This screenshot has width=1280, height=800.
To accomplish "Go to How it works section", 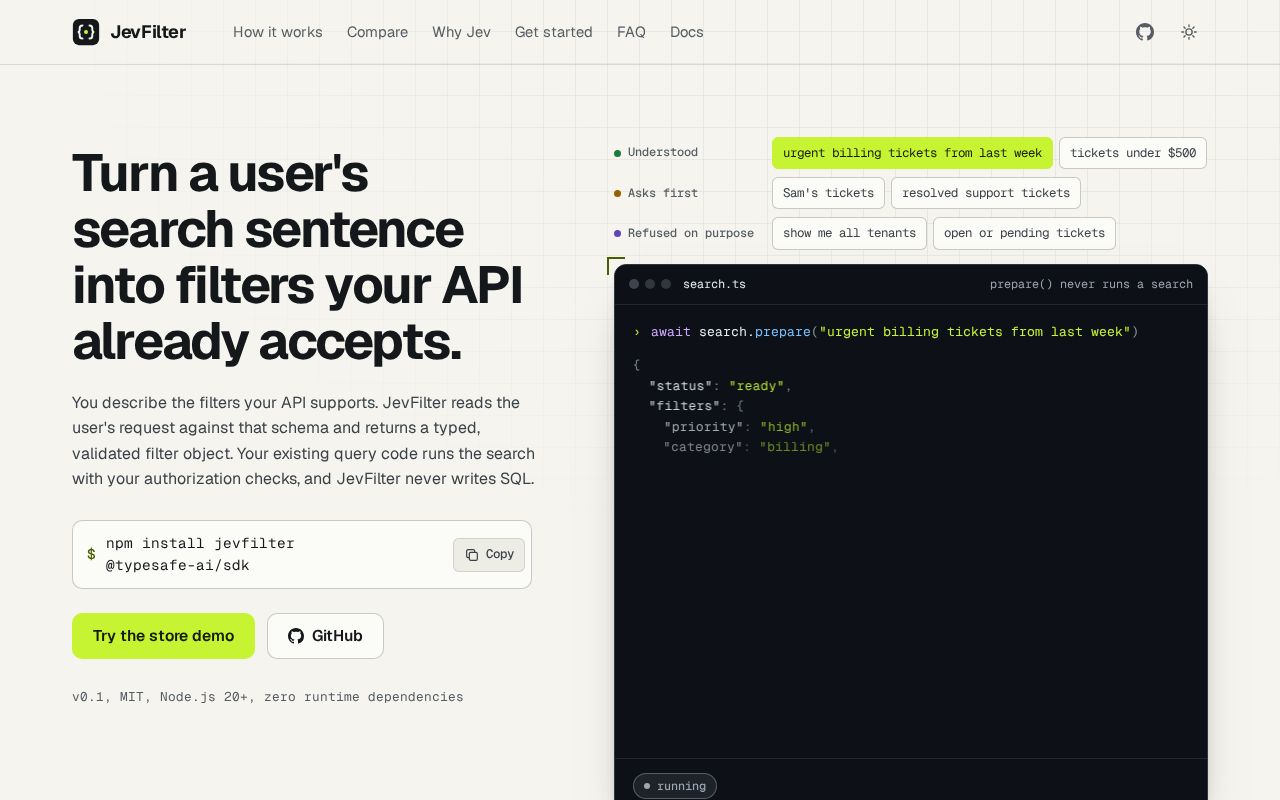I will tap(278, 32).
